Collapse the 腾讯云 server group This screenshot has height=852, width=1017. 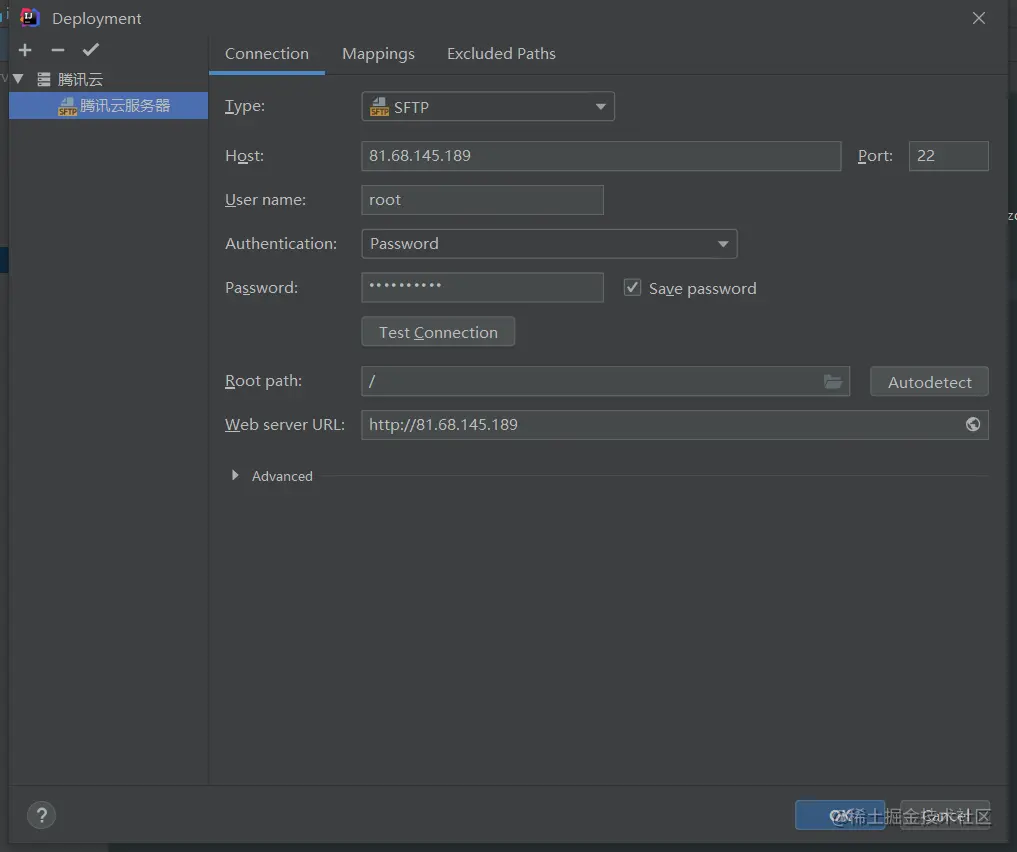(x=18, y=79)
